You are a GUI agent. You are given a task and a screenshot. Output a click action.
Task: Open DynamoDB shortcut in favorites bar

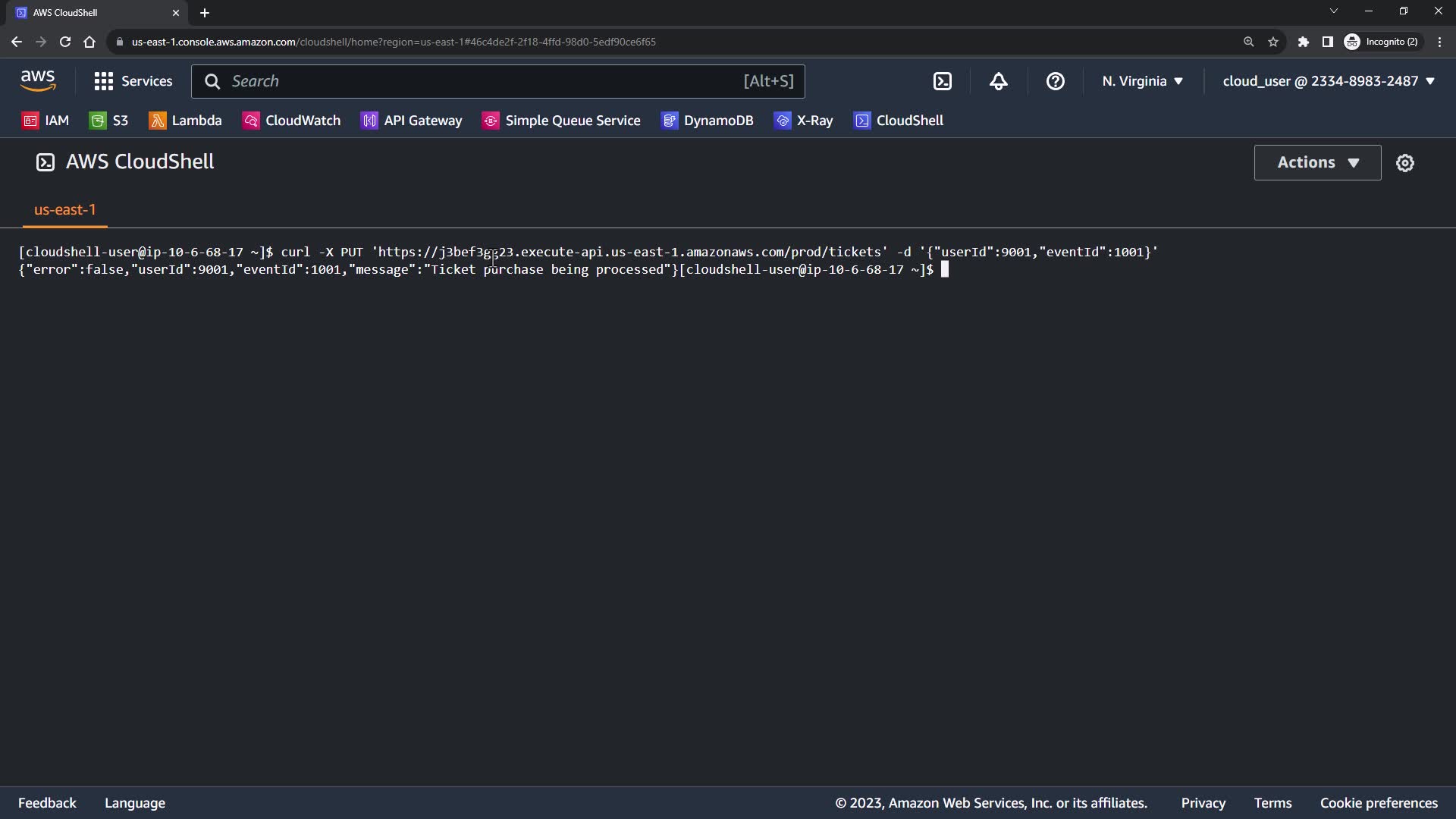pyautogui.click(x=708, y=121)
